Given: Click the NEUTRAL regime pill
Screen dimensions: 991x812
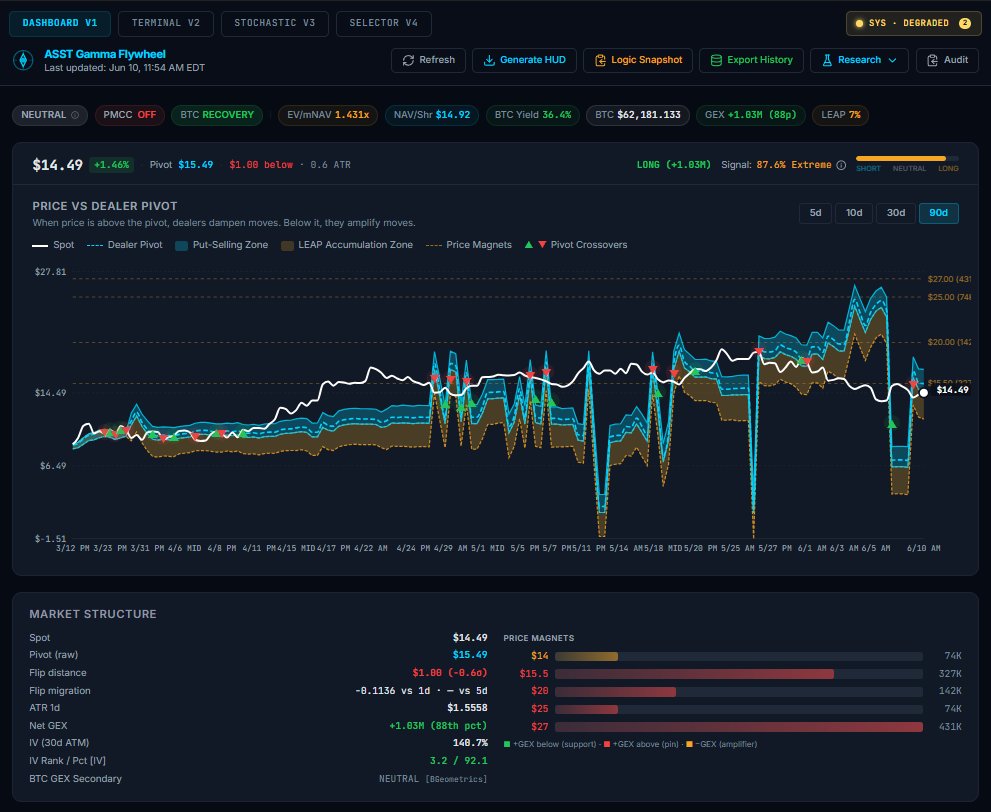Looking at the screenshot, I should click(x=50, y=115).
